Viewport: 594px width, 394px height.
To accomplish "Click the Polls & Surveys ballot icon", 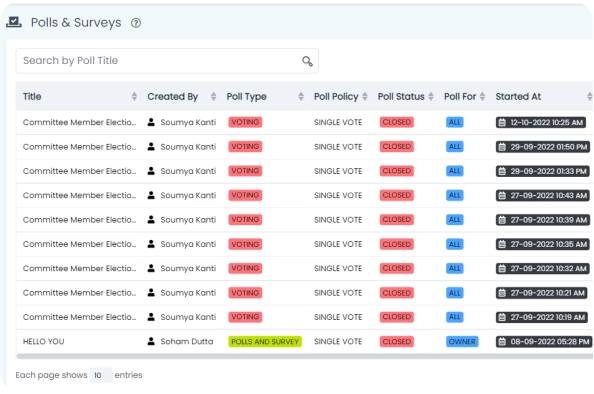I will (14, 22).
